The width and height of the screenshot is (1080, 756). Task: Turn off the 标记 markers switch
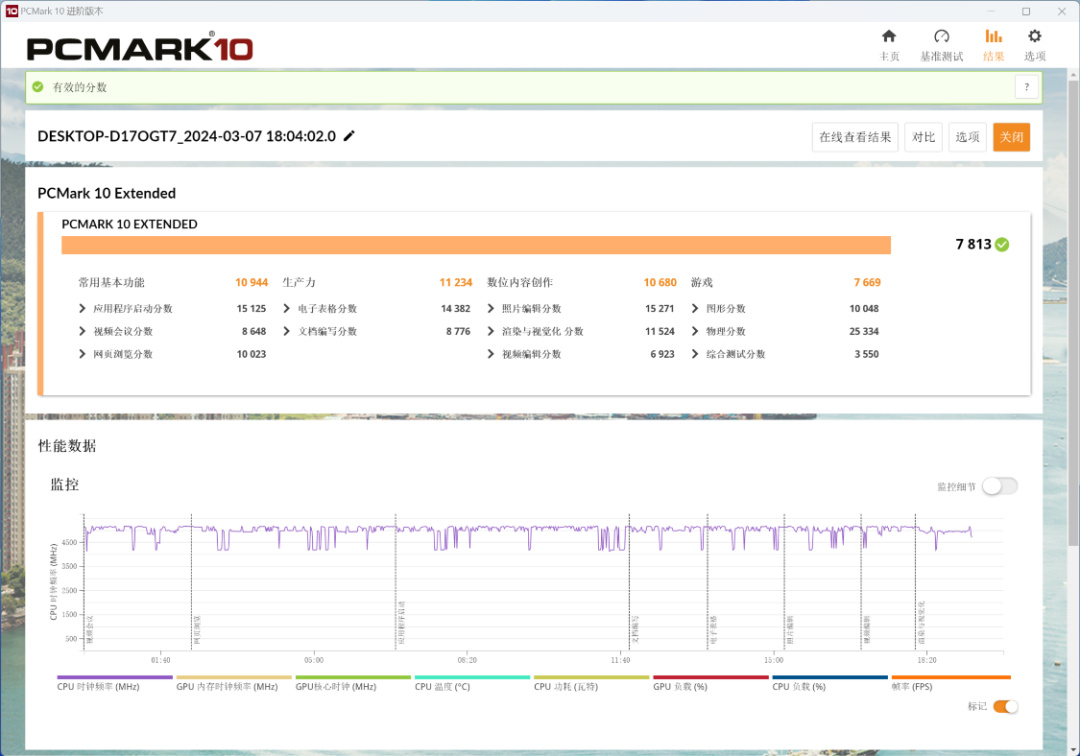coord(1006,706)
